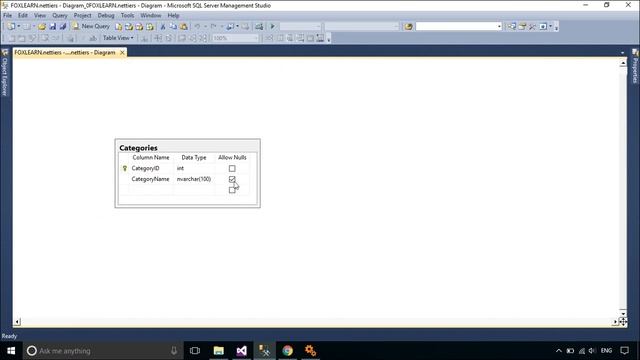Click the primary key row selector of CategoryID
This screenshot has width=640, height=360.
pyautogui.click(x=124, y=168)
